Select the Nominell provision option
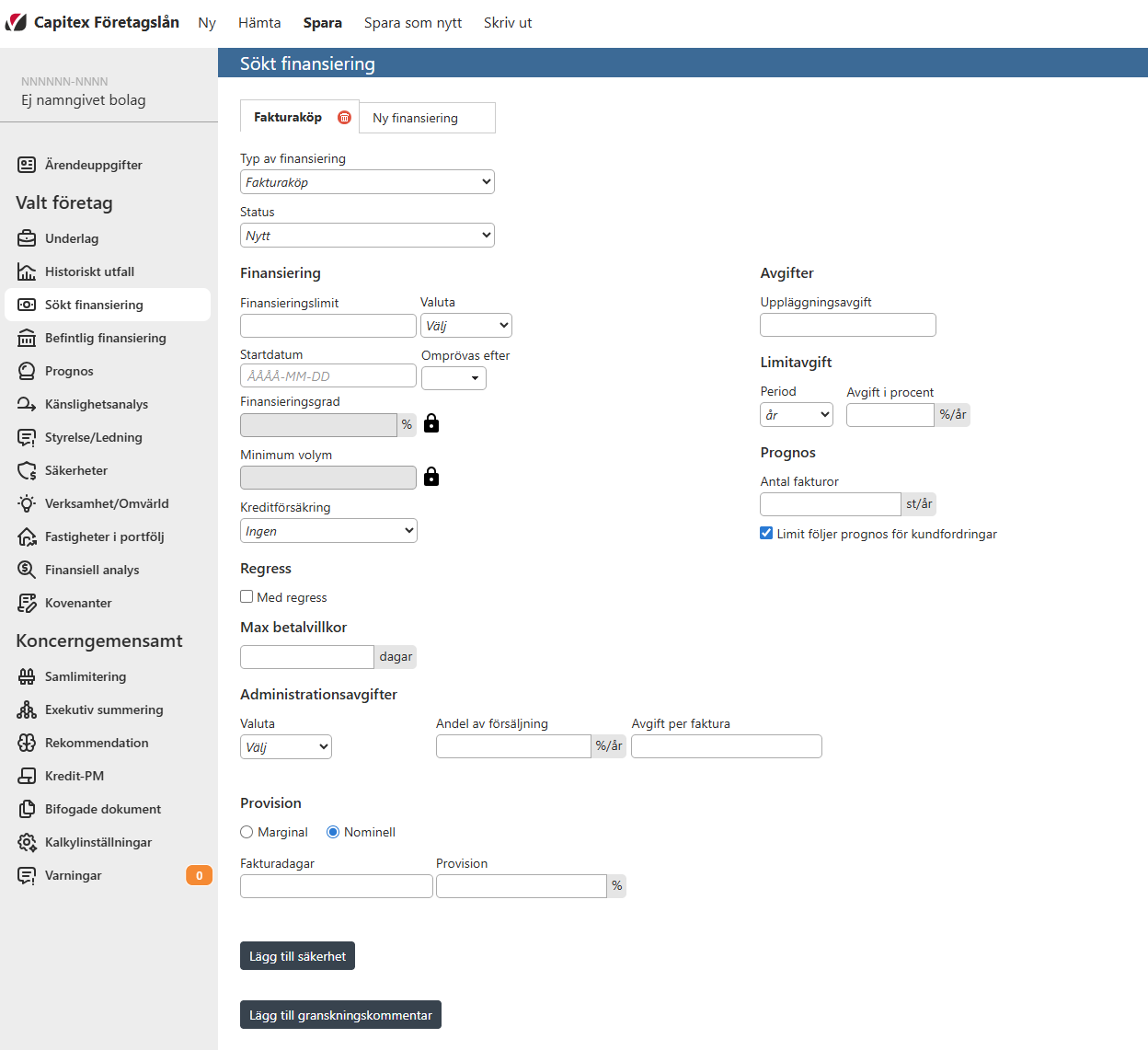The width and height of the screenshot is (1148, 1050). click(x=333, y=832)
